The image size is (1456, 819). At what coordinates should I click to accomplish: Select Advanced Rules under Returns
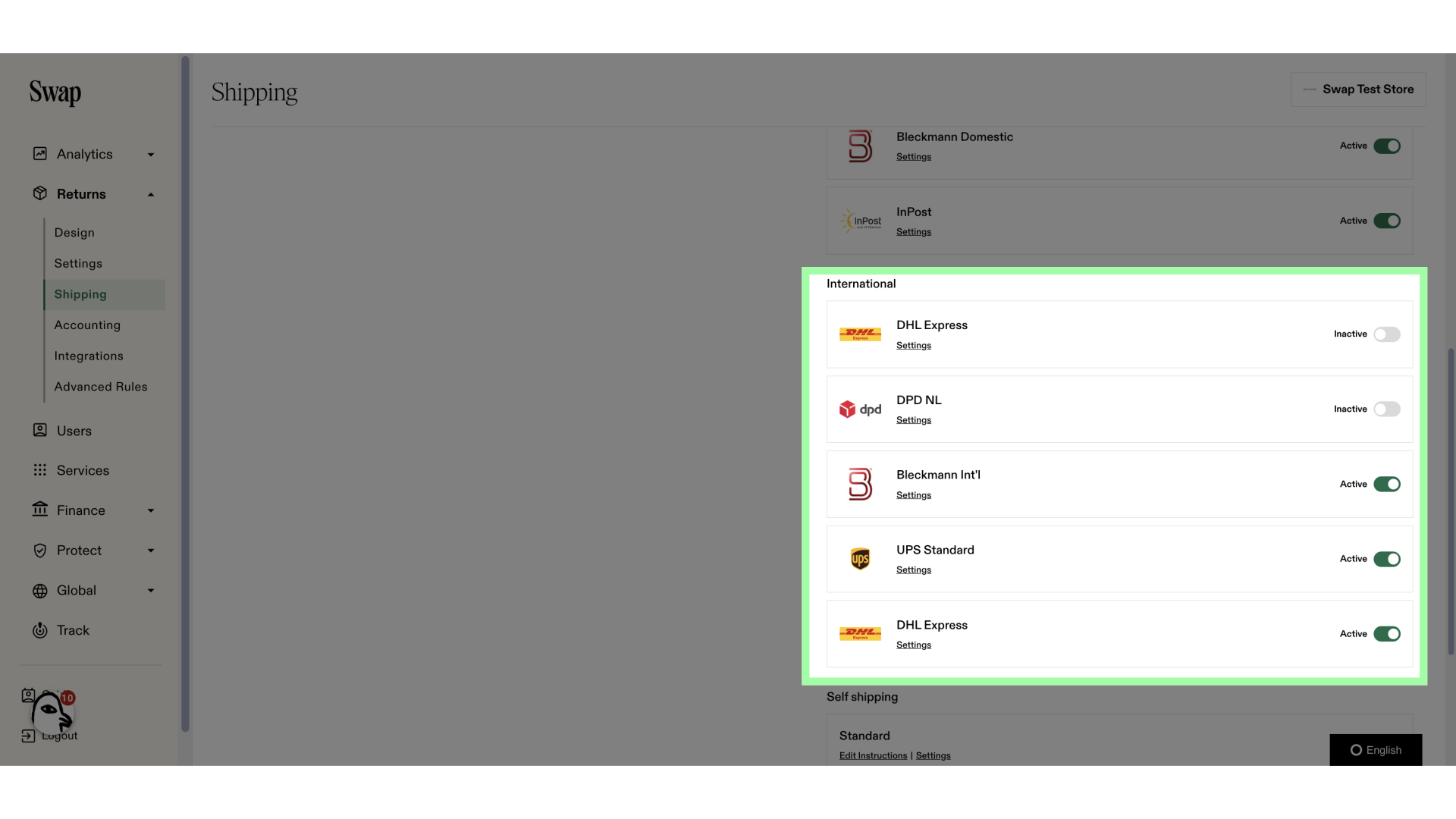100,387
